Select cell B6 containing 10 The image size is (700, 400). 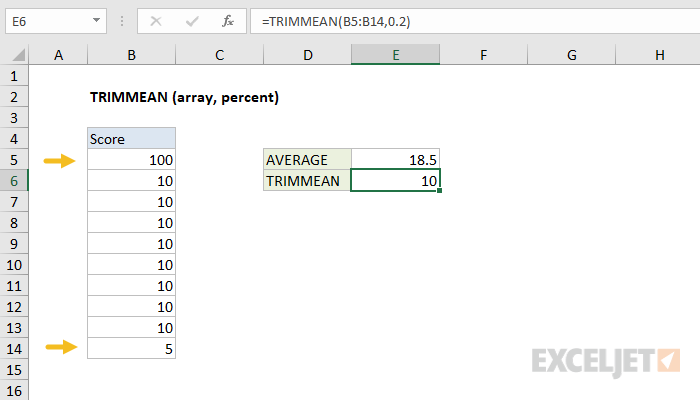point(131,181)
